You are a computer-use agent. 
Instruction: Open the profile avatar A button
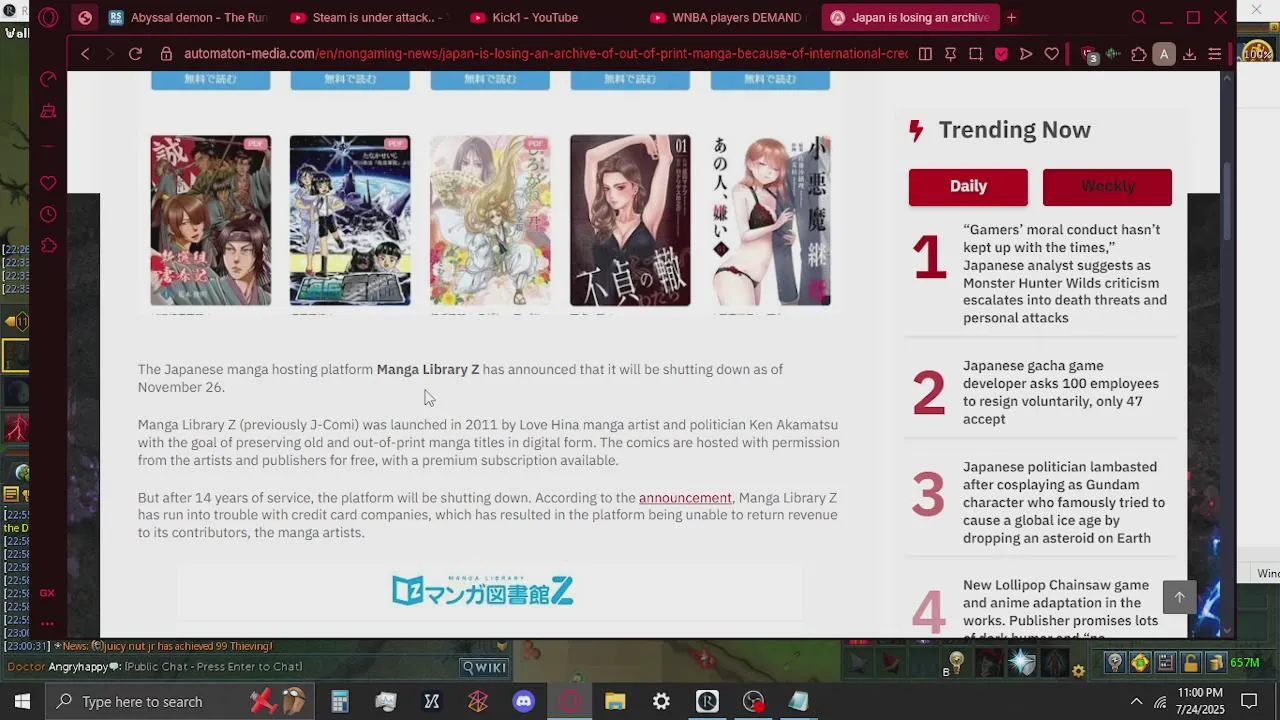(x=1163, y=54)
